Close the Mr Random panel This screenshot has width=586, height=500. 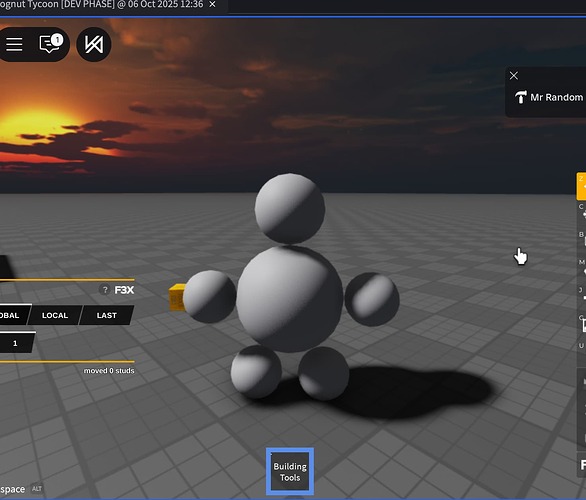tap(514, 76)
